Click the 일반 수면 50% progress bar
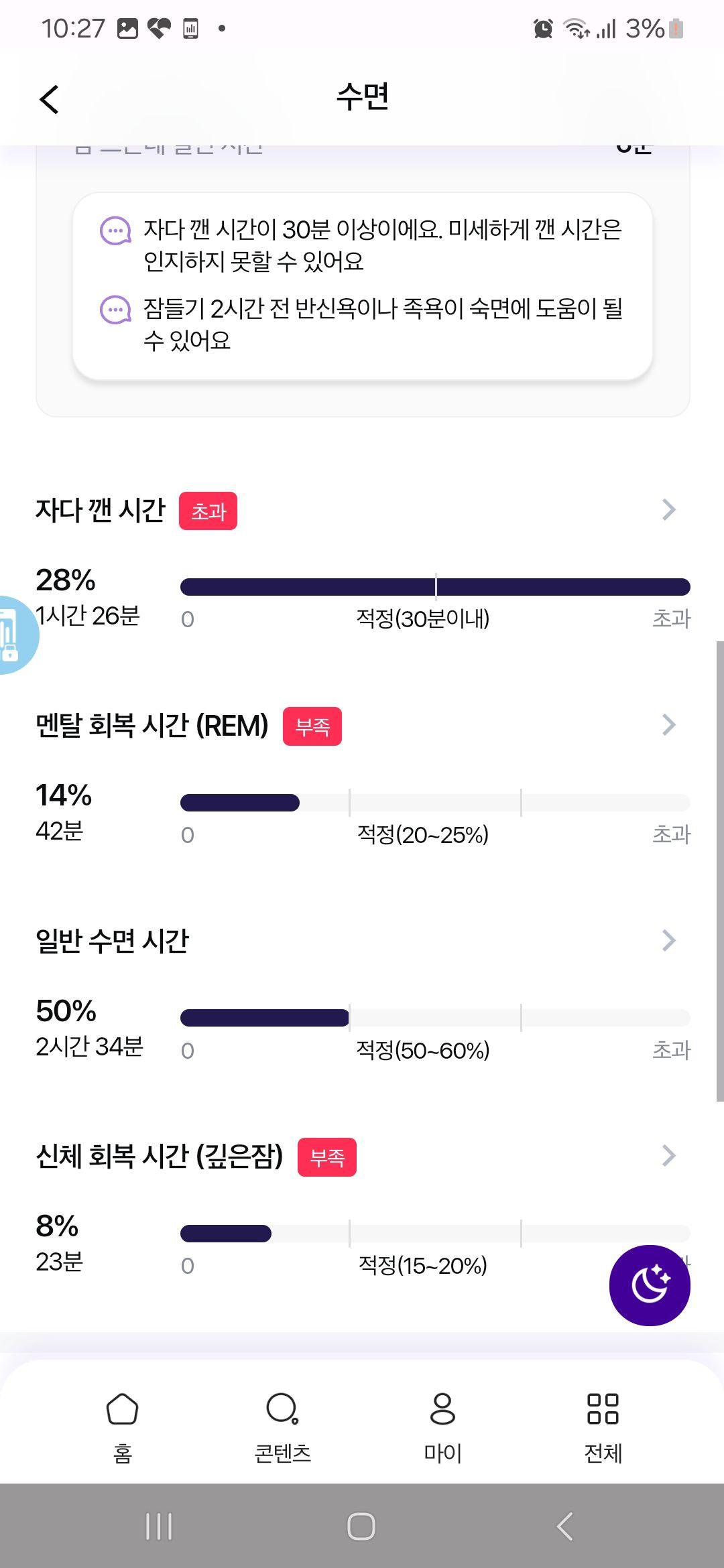Screen dimensions: 724x1568 pos(435,1018)
